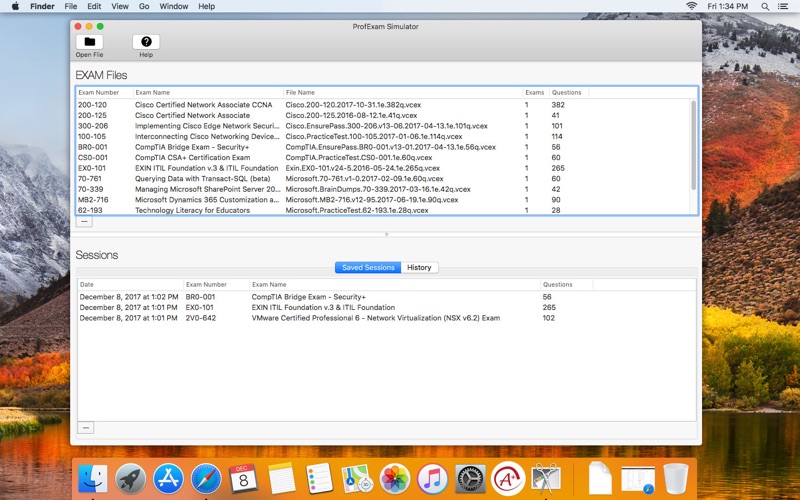The image size is (800, 500).
Task: Sort by File Name column header
Action: [x=403, y=92]
